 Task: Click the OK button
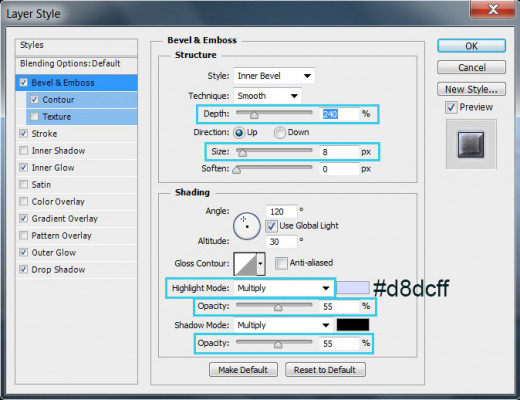(x=471, y=46)
